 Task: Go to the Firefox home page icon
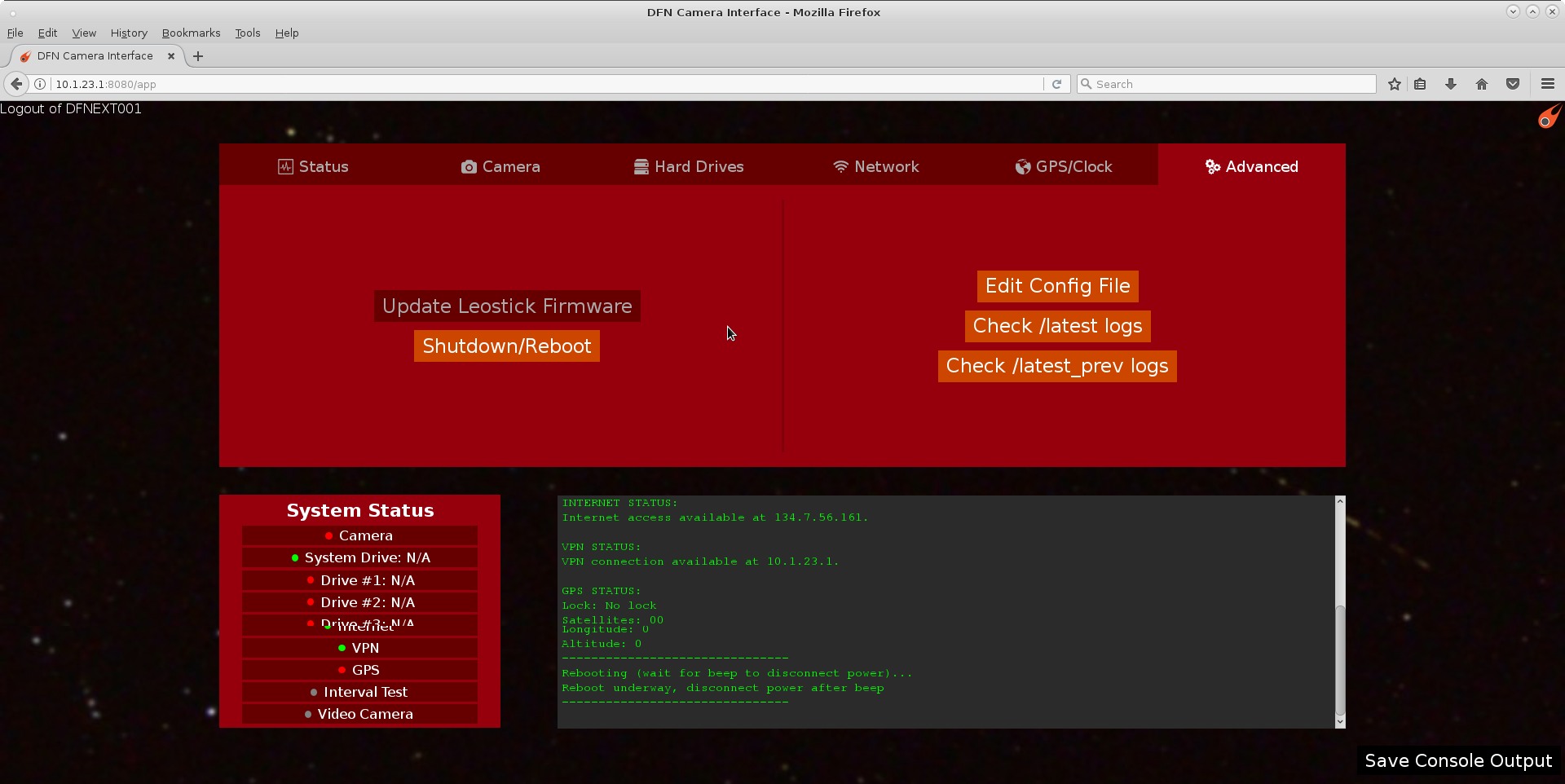click(x=1482, y=84)
